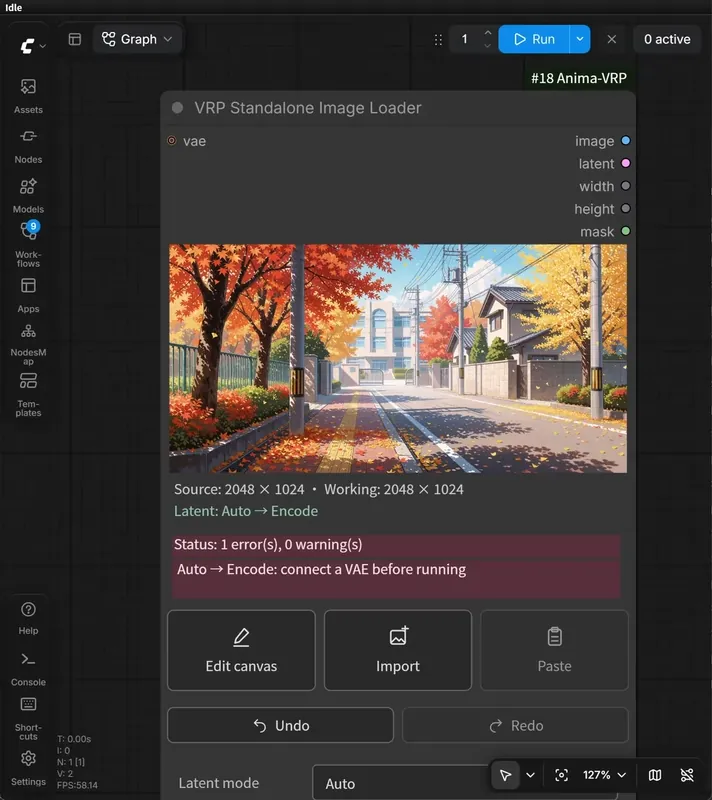The image size is (712, 800).
Task: Click the Edit canvas button
Action: [241, 651]
